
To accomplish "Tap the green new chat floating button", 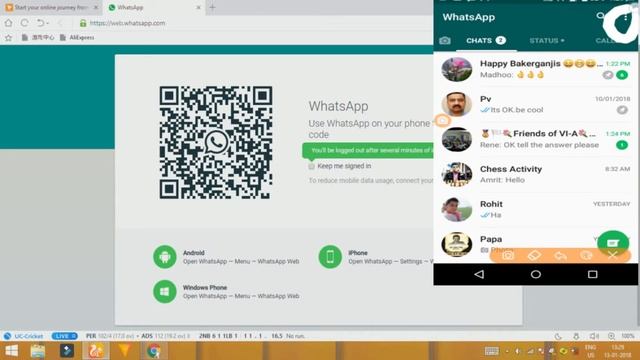I will [x=613, y=243].
